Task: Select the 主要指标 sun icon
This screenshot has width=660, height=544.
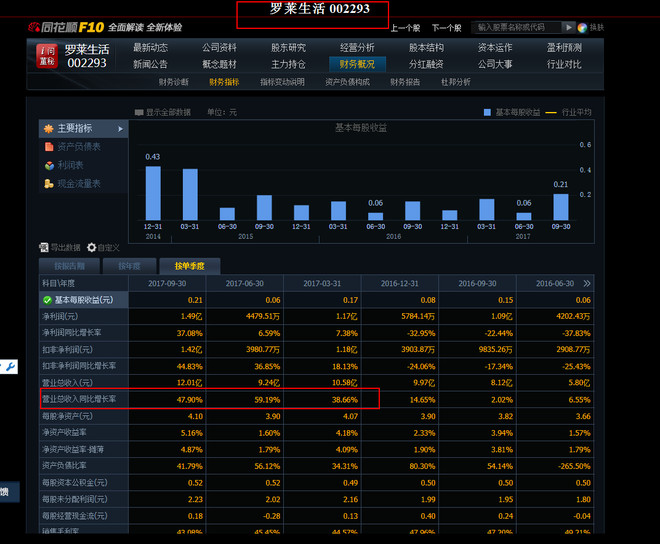Action: pyautogui.click(x=49, y=128)
